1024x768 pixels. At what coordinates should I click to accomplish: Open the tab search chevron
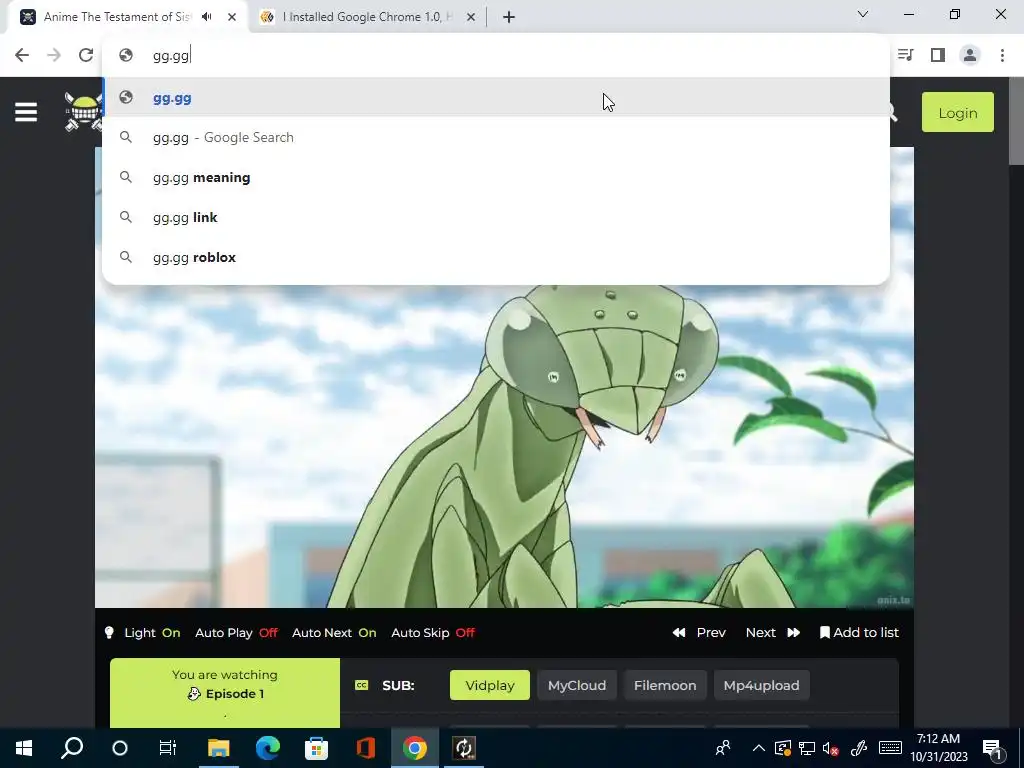[x=863, y=14]
